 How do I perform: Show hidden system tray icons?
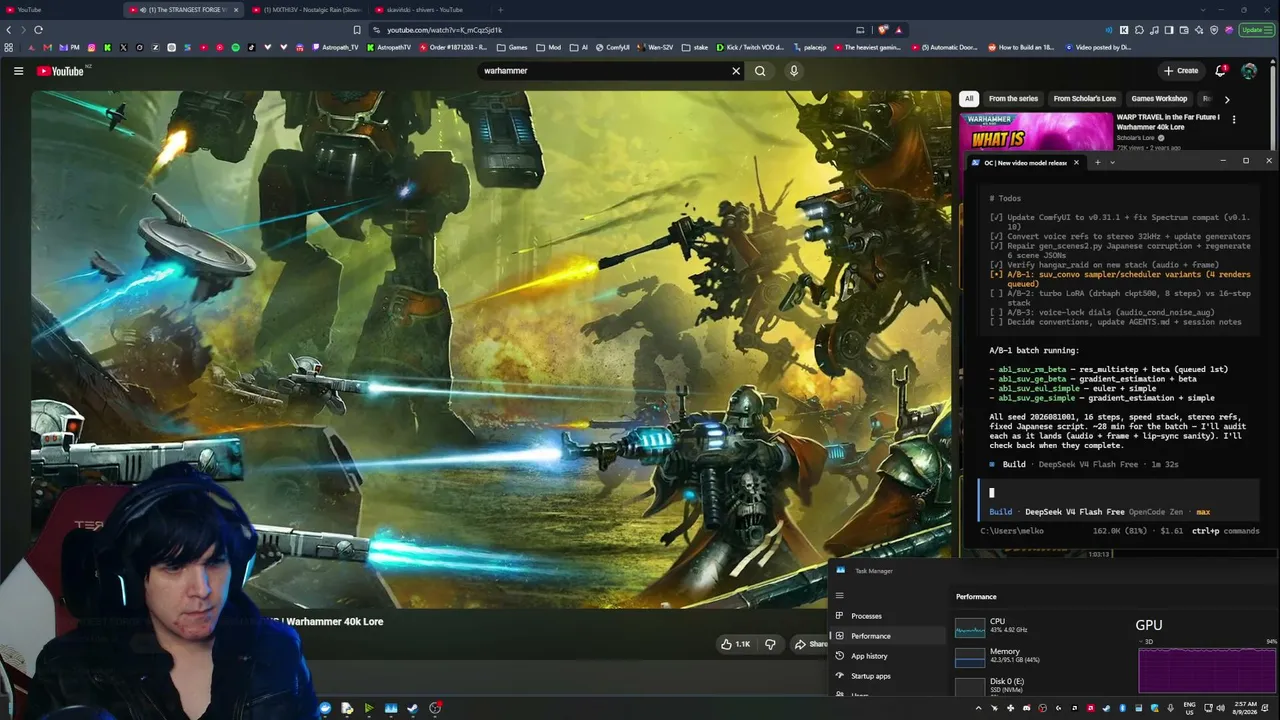point(979,708)
